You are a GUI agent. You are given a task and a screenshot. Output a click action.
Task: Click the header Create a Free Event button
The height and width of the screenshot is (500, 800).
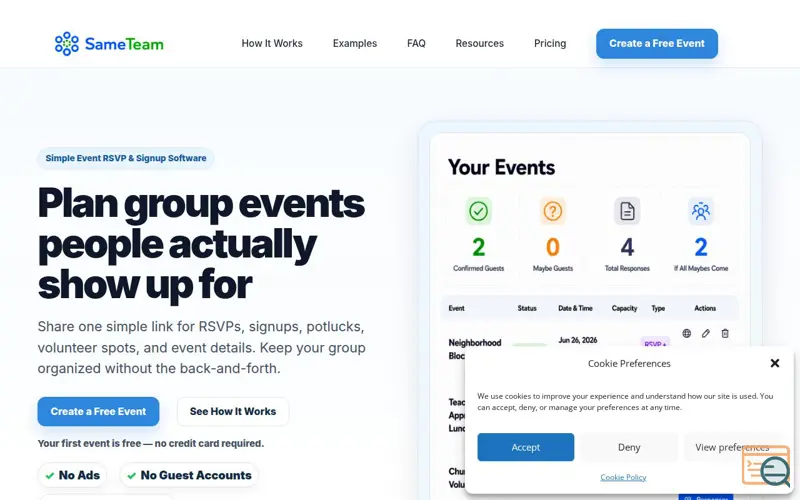pyautogui.click(x=657, y=43)
